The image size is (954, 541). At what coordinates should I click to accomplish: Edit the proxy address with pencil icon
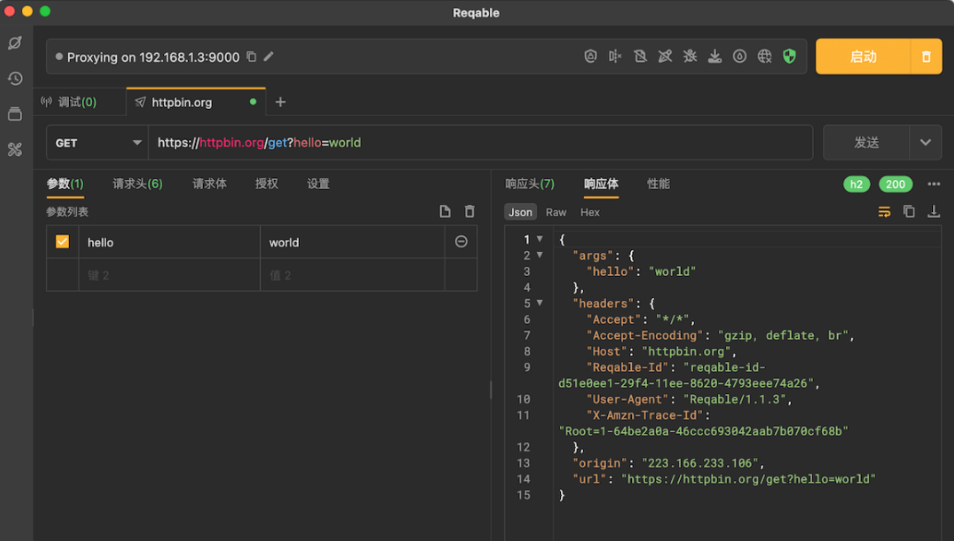268,57
